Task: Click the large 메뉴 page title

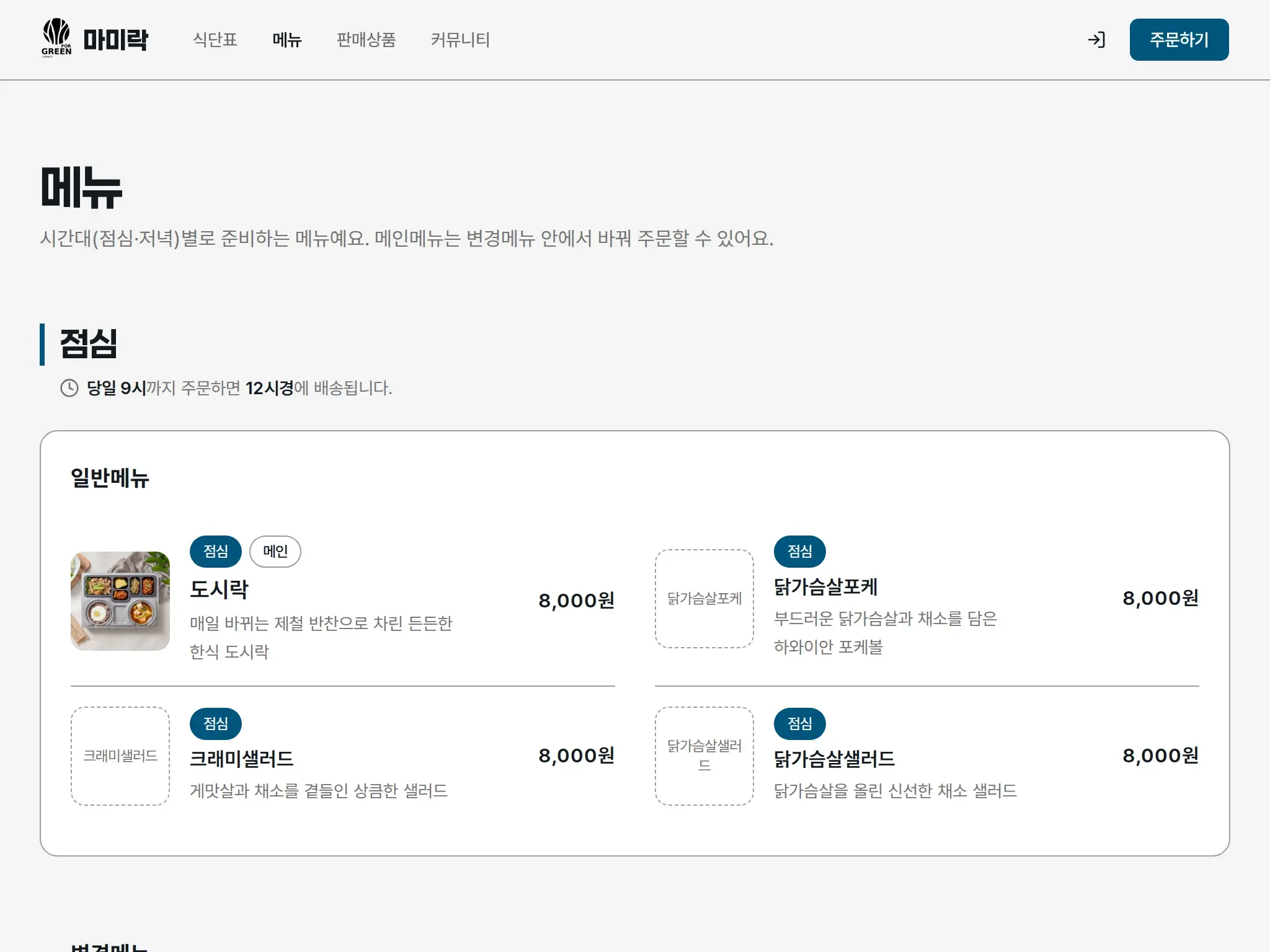Action: [x=81, y=187]
